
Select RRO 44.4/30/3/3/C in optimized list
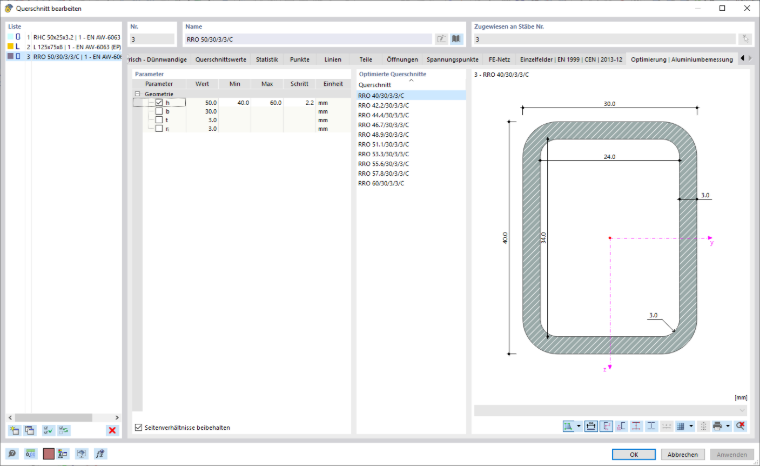[x=411, y=115]
